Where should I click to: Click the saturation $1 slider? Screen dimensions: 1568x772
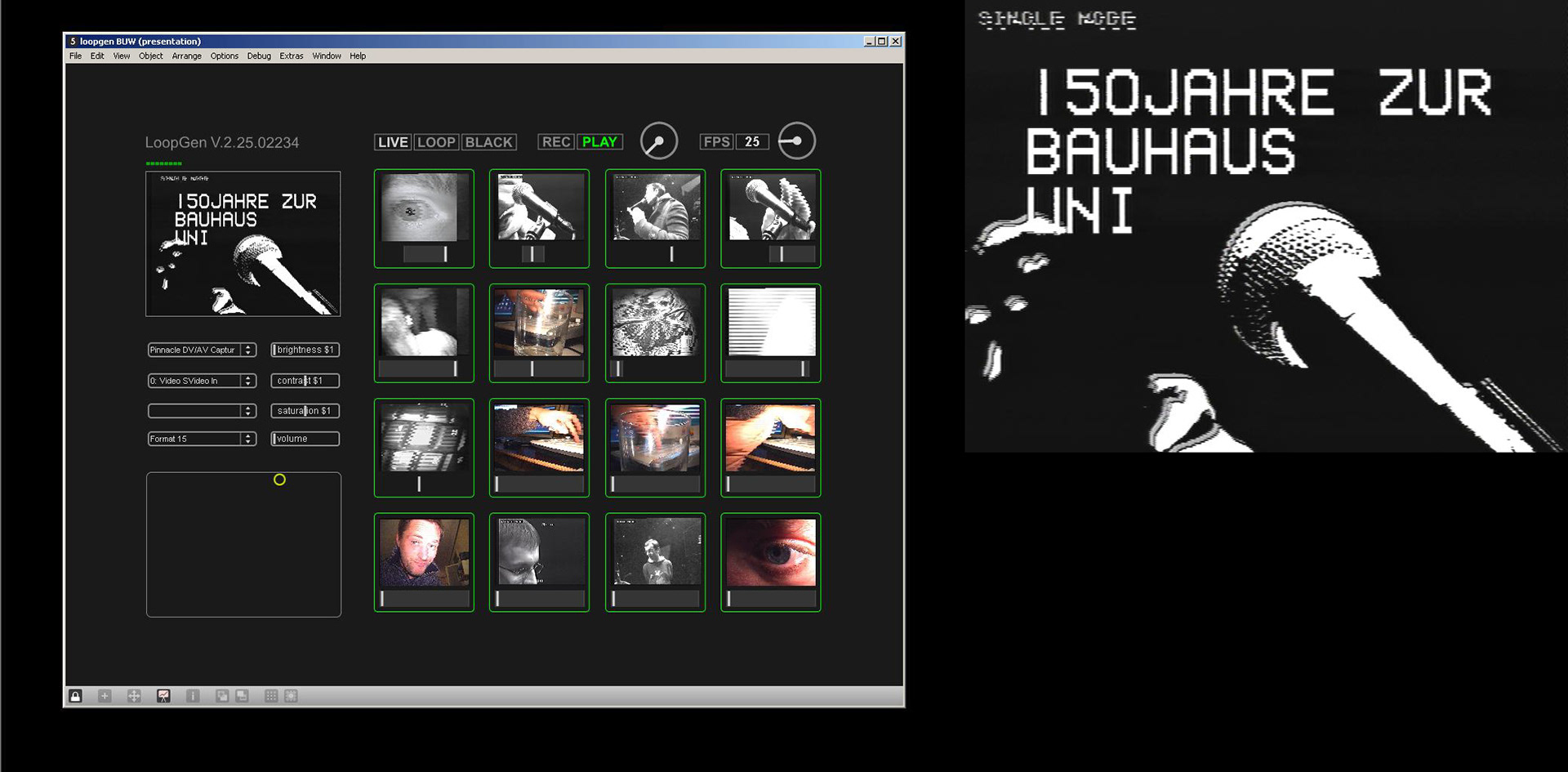pyautogui.click(x=305, y=411)
